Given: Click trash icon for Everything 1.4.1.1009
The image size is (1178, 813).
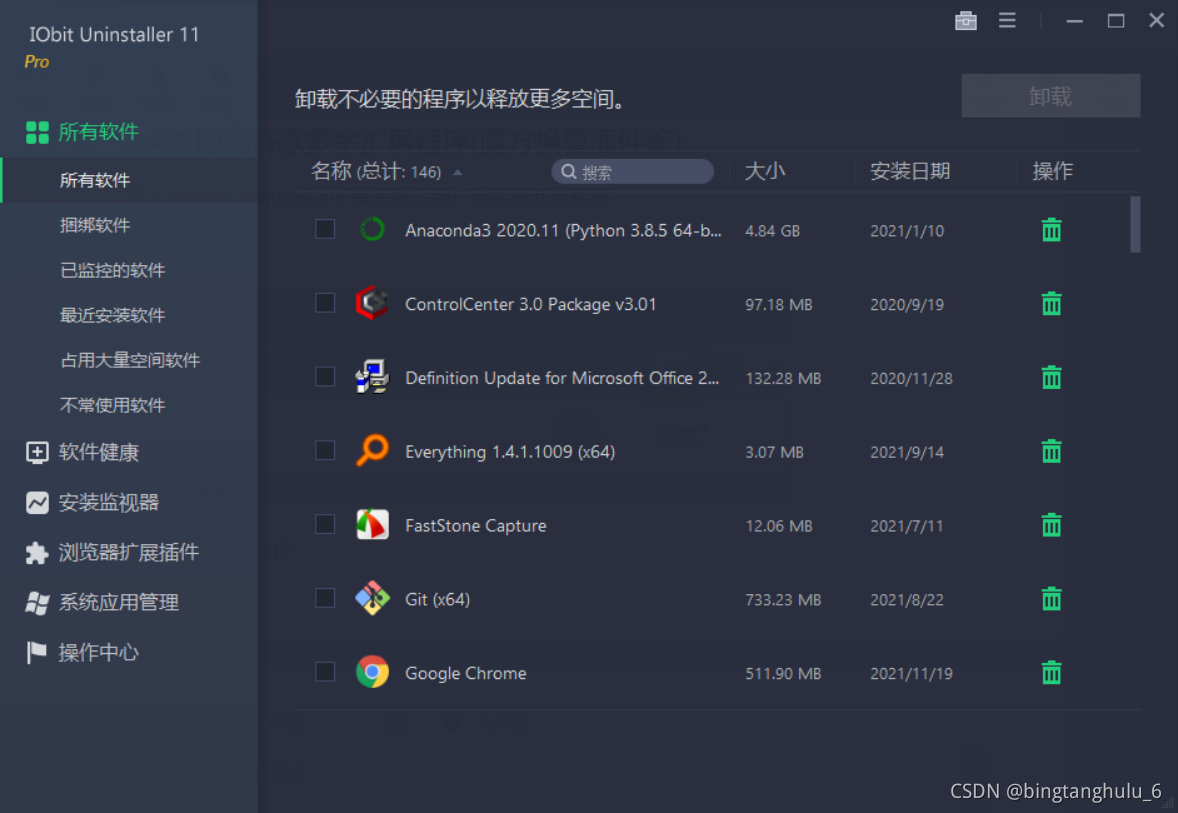Looking at the screenshot, I should (x=1051, y=451).
